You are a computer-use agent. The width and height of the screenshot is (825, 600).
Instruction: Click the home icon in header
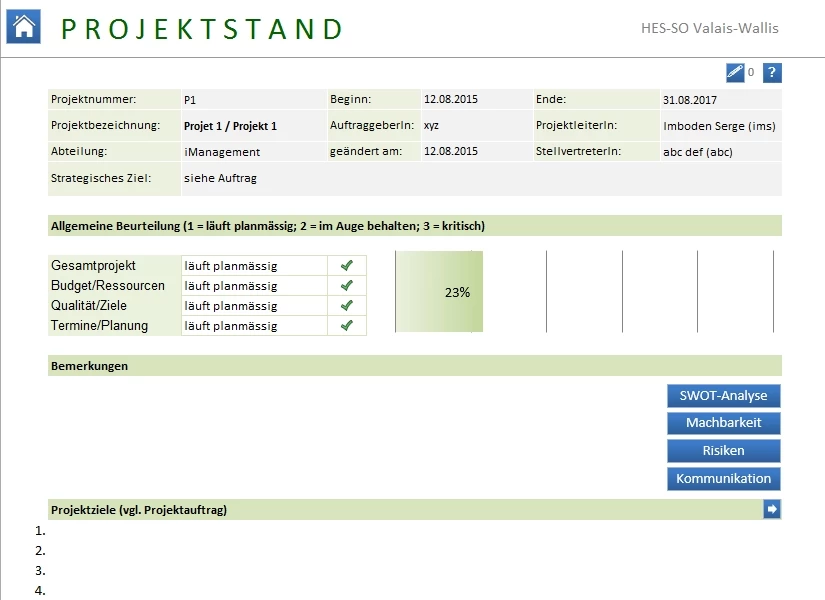point(23,27)
